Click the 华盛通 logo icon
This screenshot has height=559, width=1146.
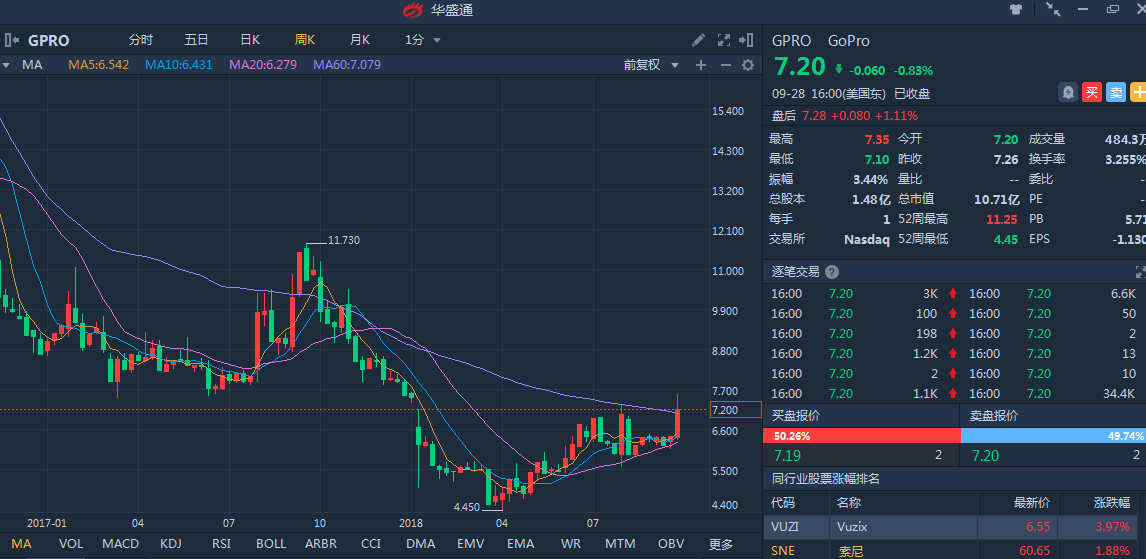pyautogui.click(x=413, y=10)
